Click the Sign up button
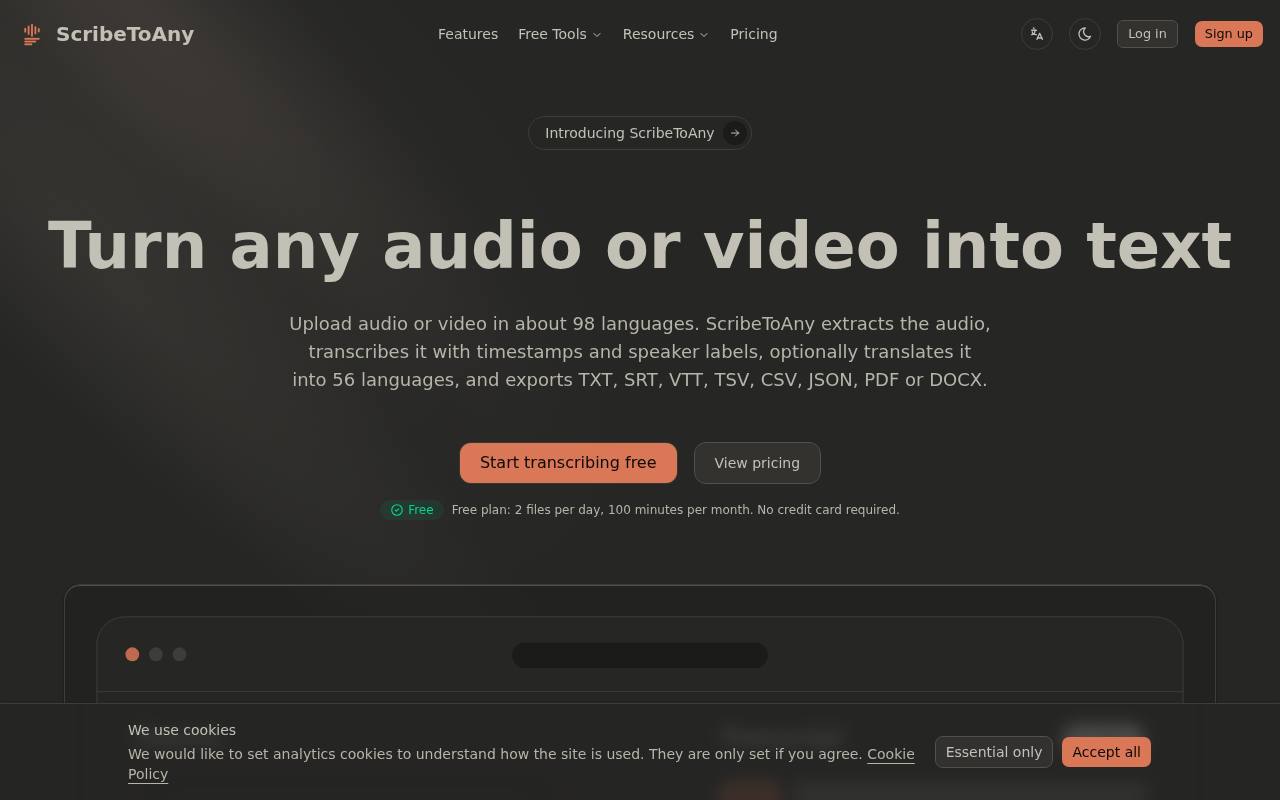The image size is (1280, 800). 1229,34
